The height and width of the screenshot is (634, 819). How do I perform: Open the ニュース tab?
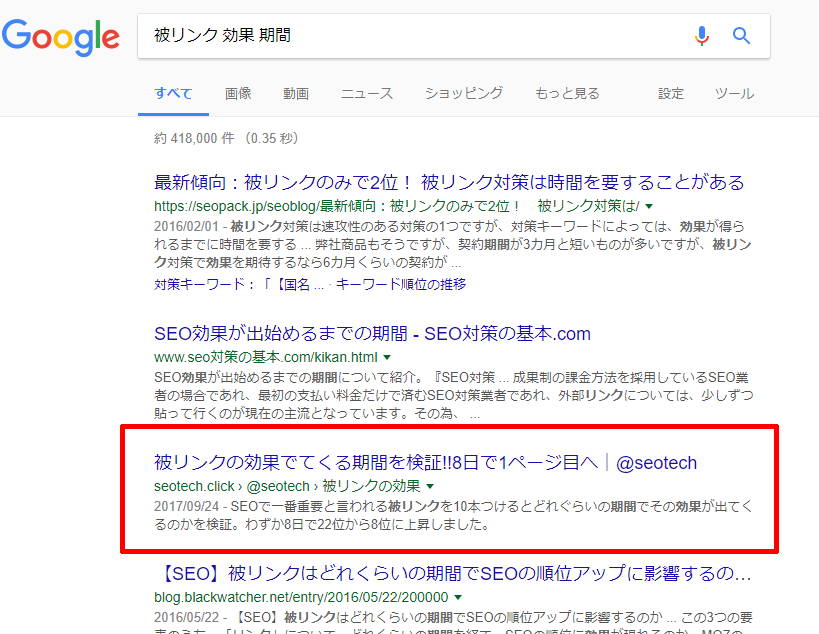click(x=366, y=92)
